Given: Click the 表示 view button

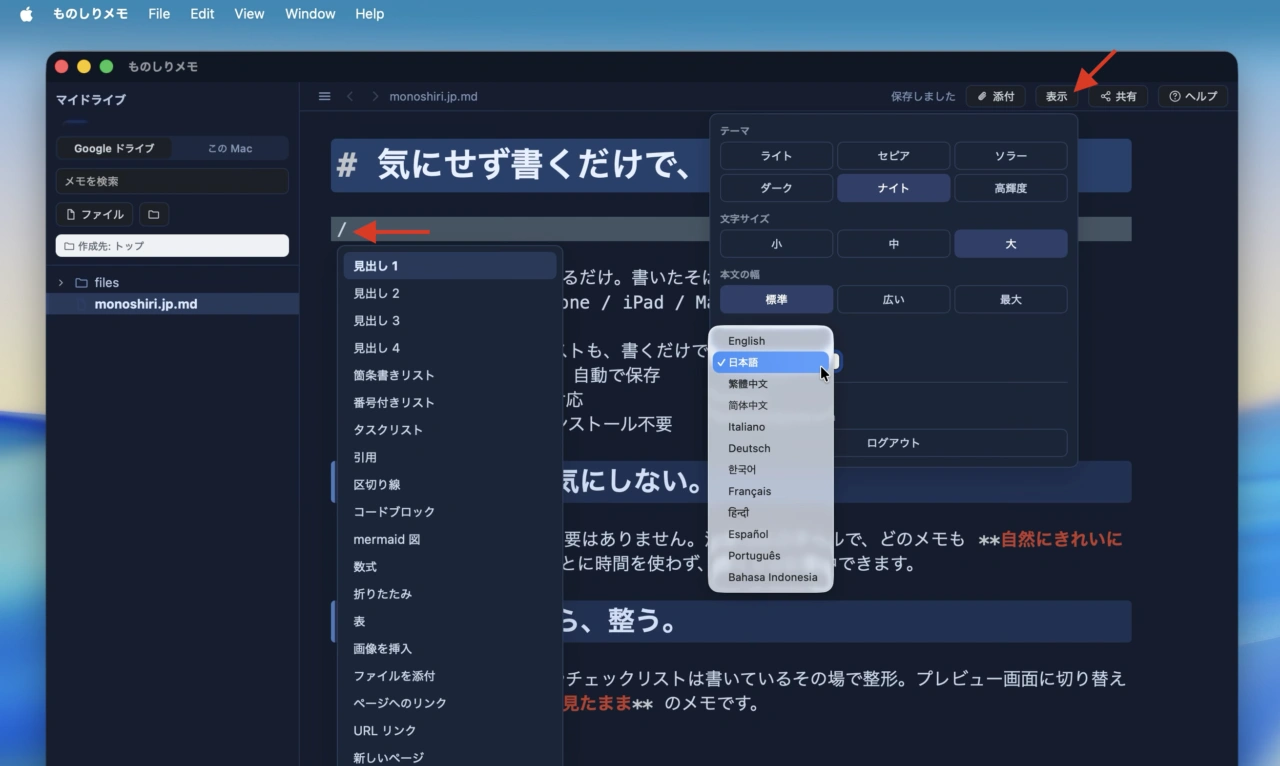Looking at the screenshot, I should [1057, 96].
